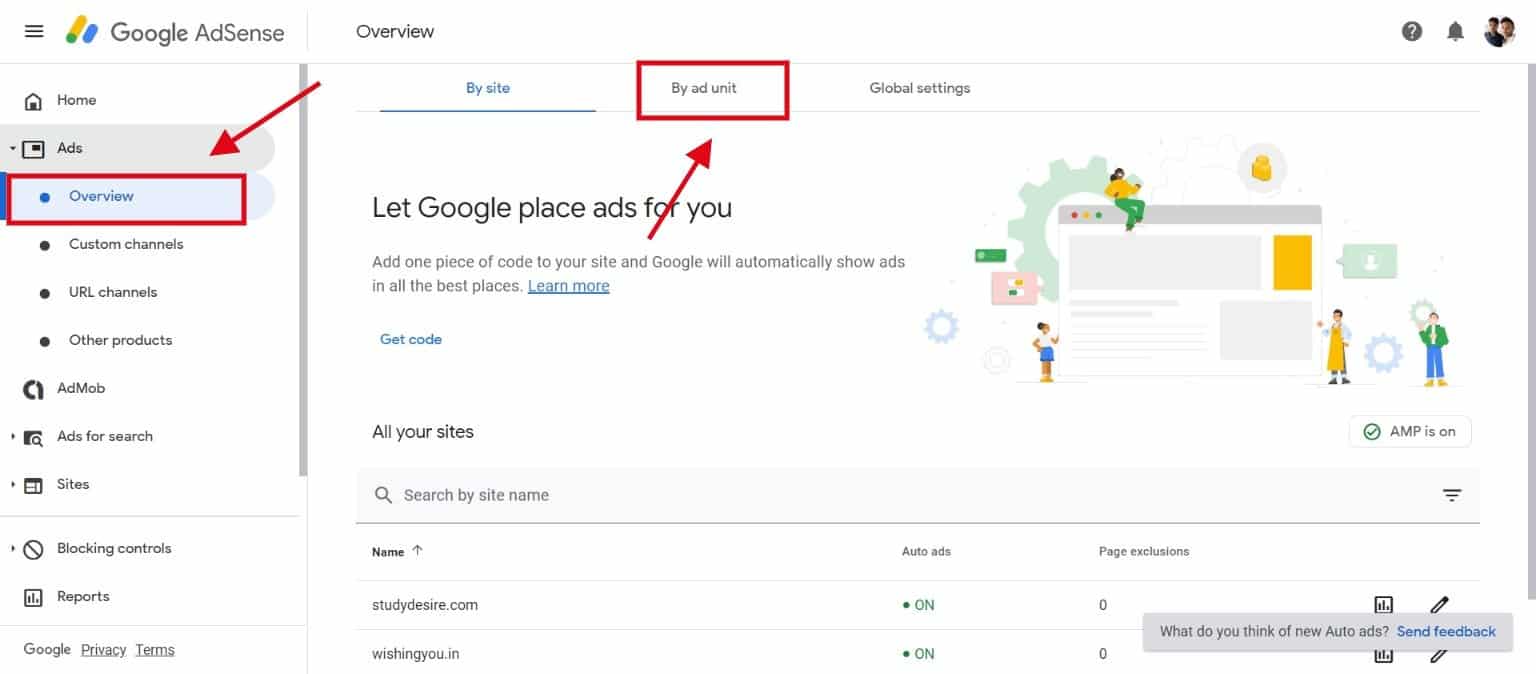Click the Get code button

pyautogui.click(x=411, y=339)
